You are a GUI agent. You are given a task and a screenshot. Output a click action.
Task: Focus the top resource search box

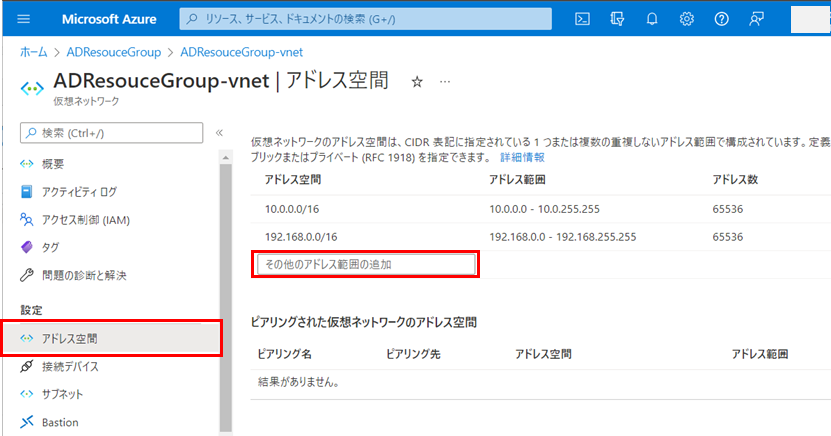(x=366, y=19)
